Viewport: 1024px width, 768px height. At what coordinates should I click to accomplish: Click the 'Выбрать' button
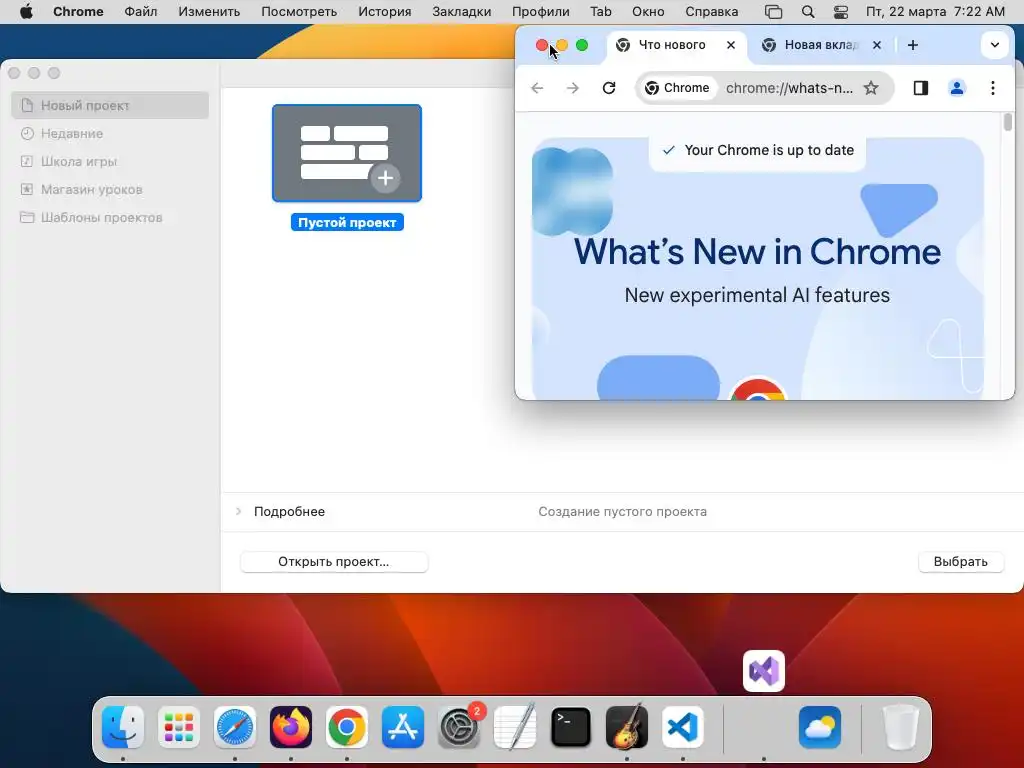pyautogui.click(x=961, y=562)
